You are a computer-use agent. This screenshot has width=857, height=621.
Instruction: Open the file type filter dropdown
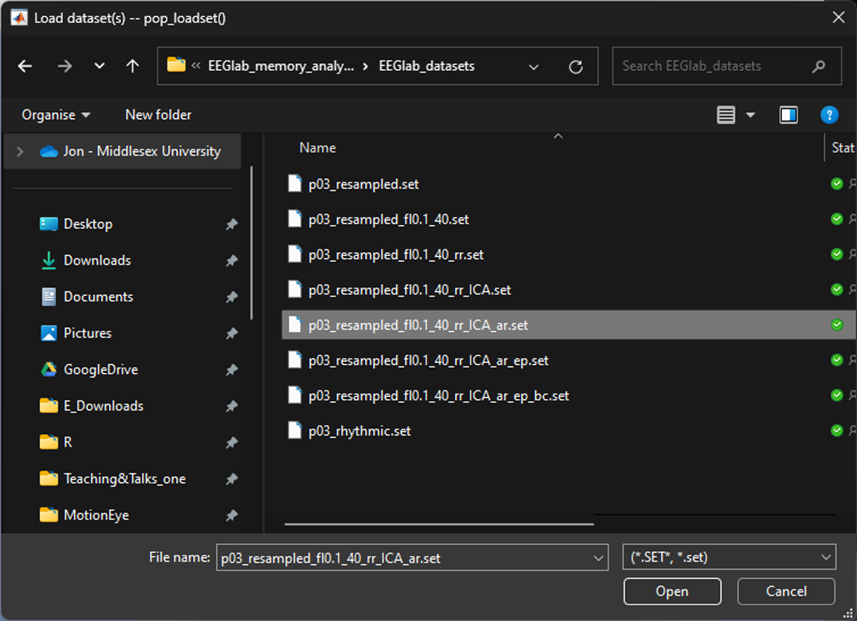[x=728, y=558]
